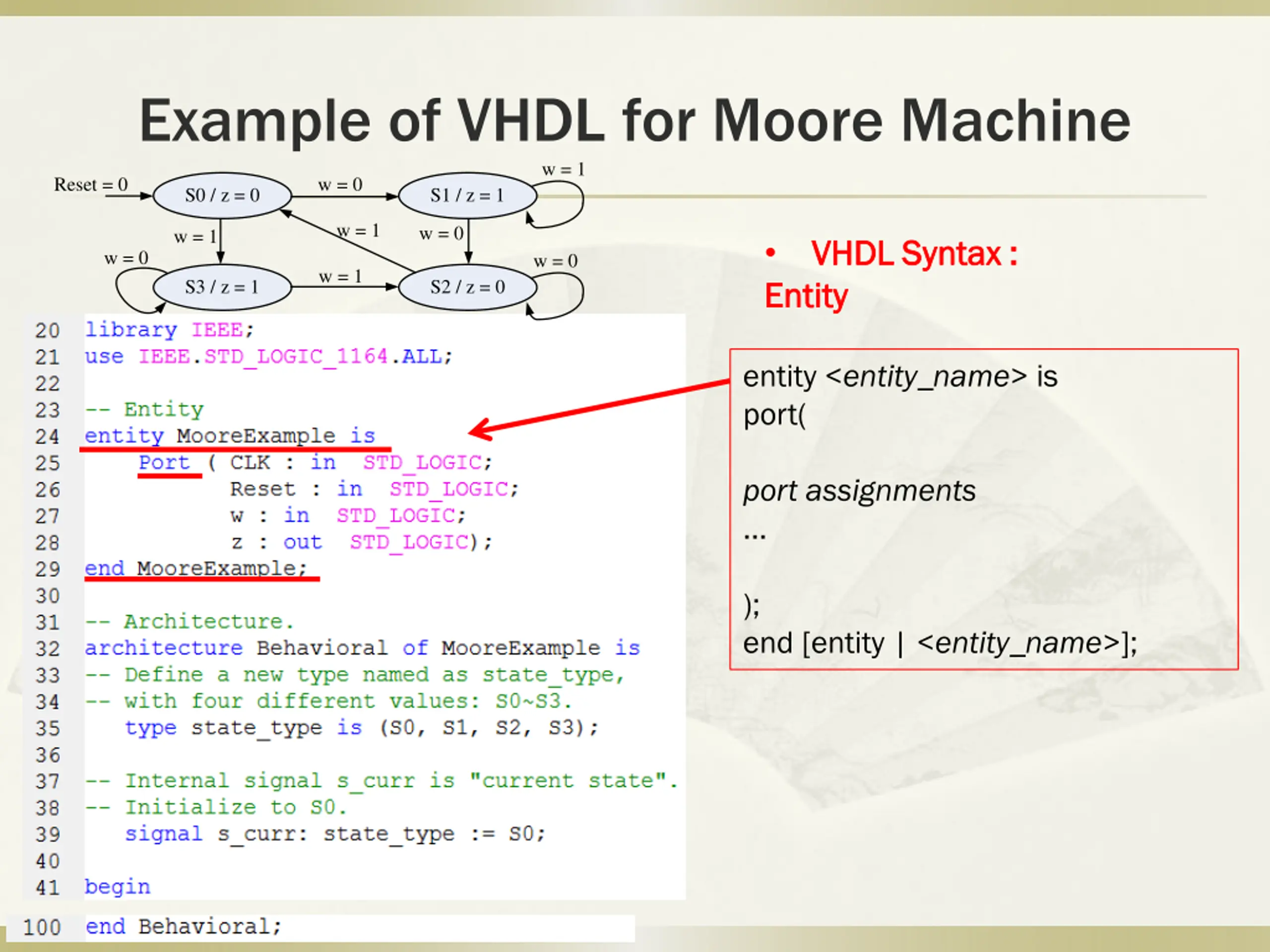Click 'signal s_curr: state_type := S0;' line
The height and width of the screenshot is (952, 1270).
click(x=335, y=834)
